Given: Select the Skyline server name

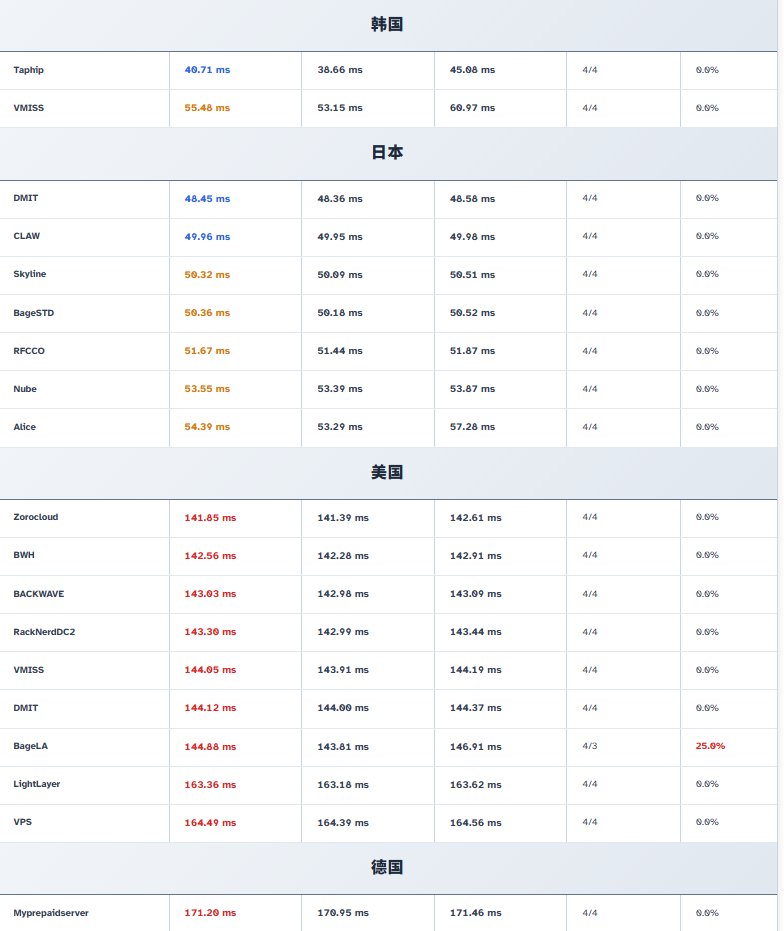Looking at the screenshot, I should point(30,274).
